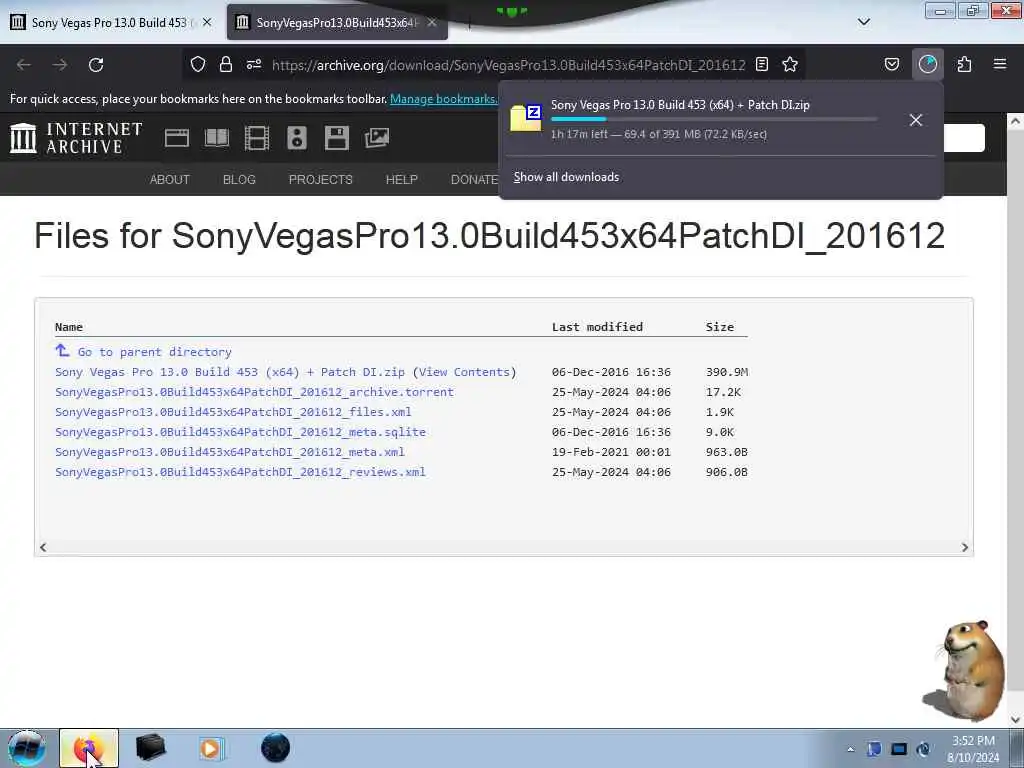Show site security padlock info
1024x768 pixels.
point(226,64)
